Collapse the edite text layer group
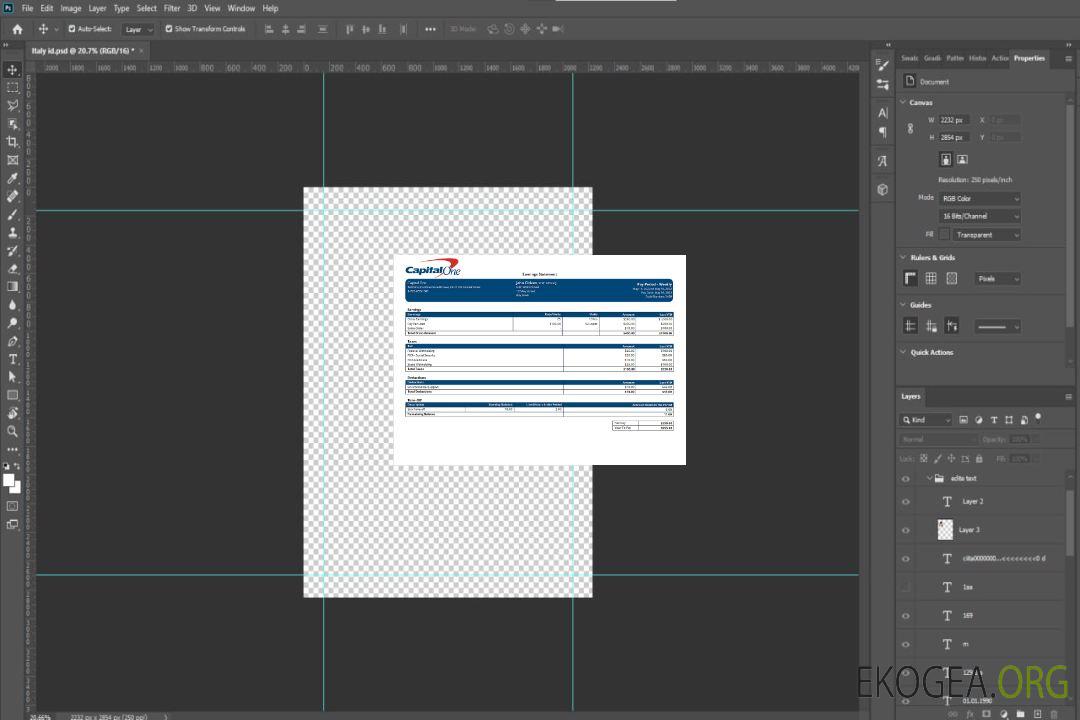The width and height of the screenshot is (1080, 720). (929, 479)
